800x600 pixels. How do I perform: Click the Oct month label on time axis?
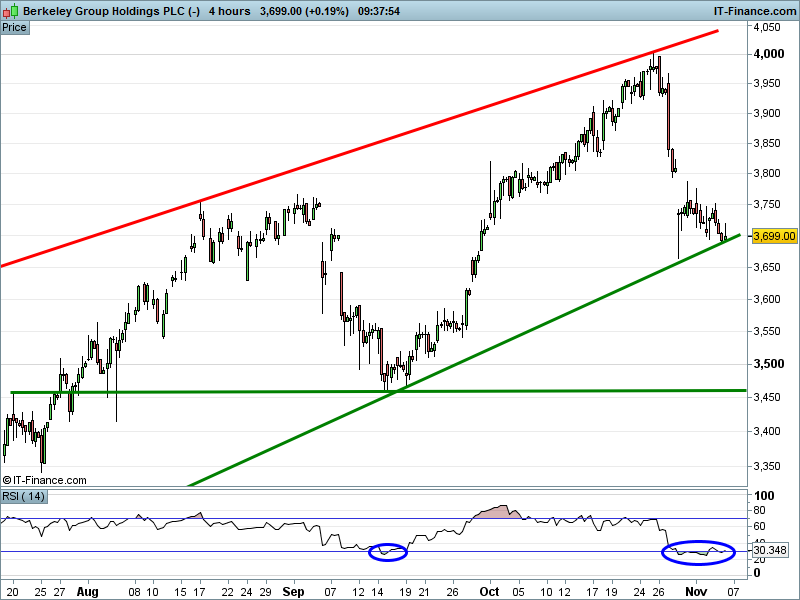pos(489,592)
